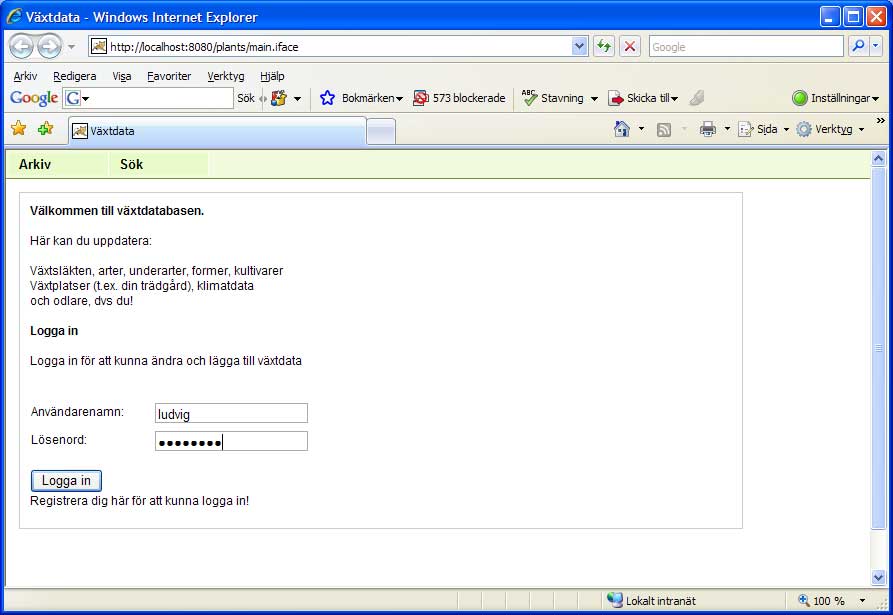The height and width of the screenshot is (615, 893).
Task: Click the magnifying glass search icon
Action: (858, 47)
